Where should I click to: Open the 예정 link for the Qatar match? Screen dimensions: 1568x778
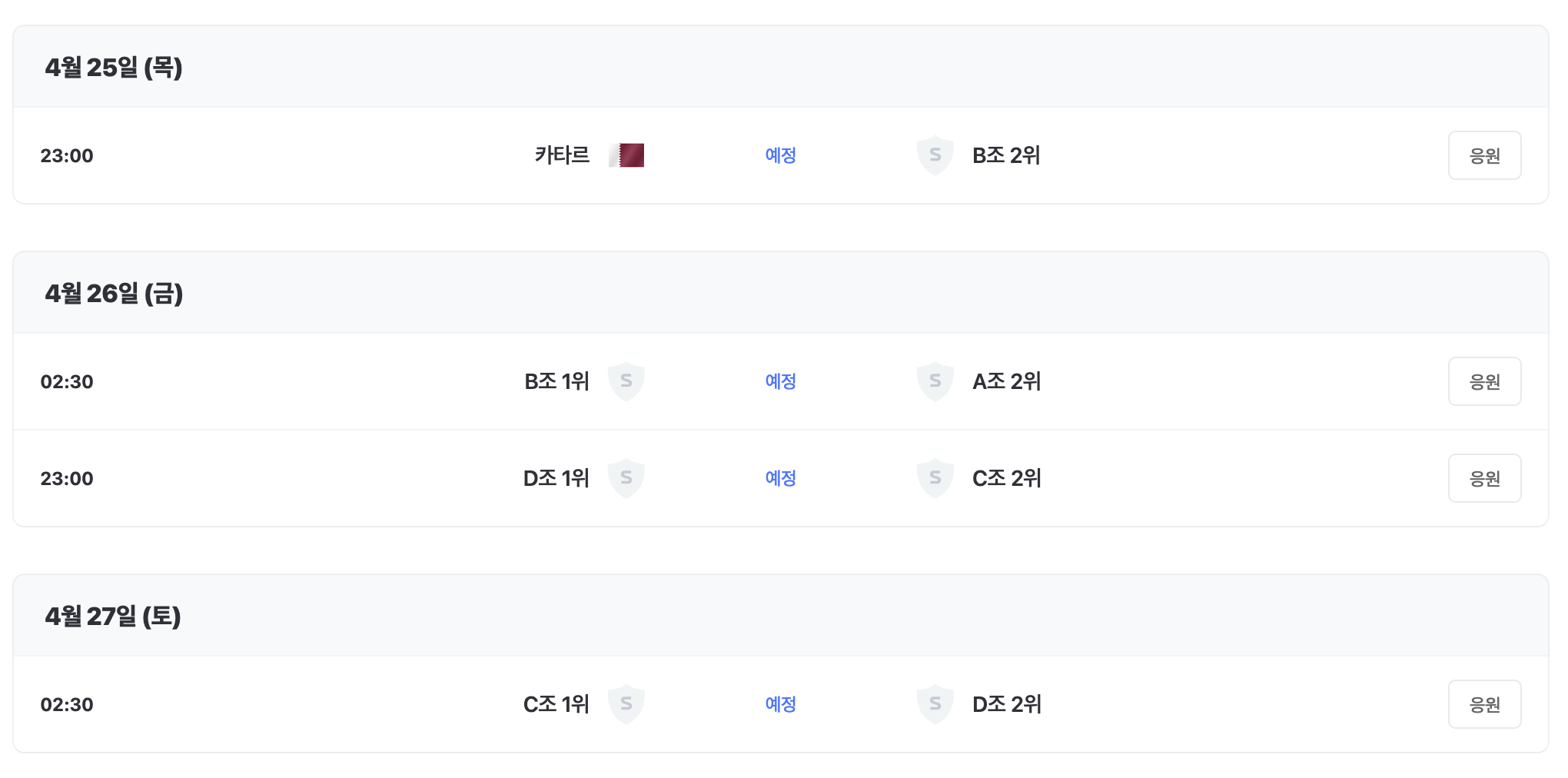tap(780, 155)
